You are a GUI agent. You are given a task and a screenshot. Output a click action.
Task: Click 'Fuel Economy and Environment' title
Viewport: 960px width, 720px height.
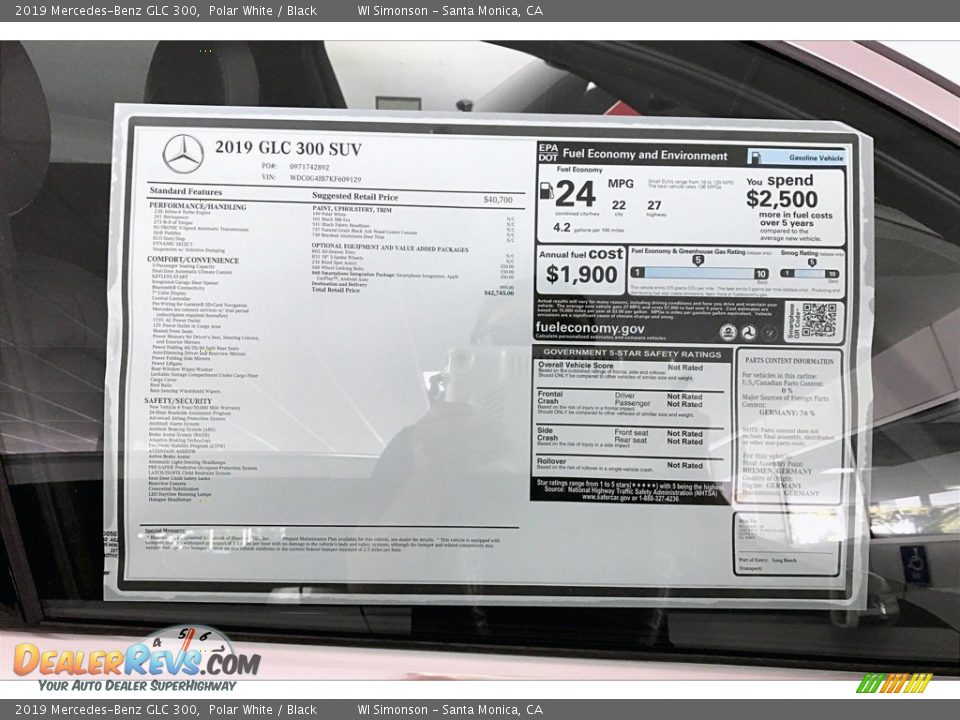click(645, 155)
